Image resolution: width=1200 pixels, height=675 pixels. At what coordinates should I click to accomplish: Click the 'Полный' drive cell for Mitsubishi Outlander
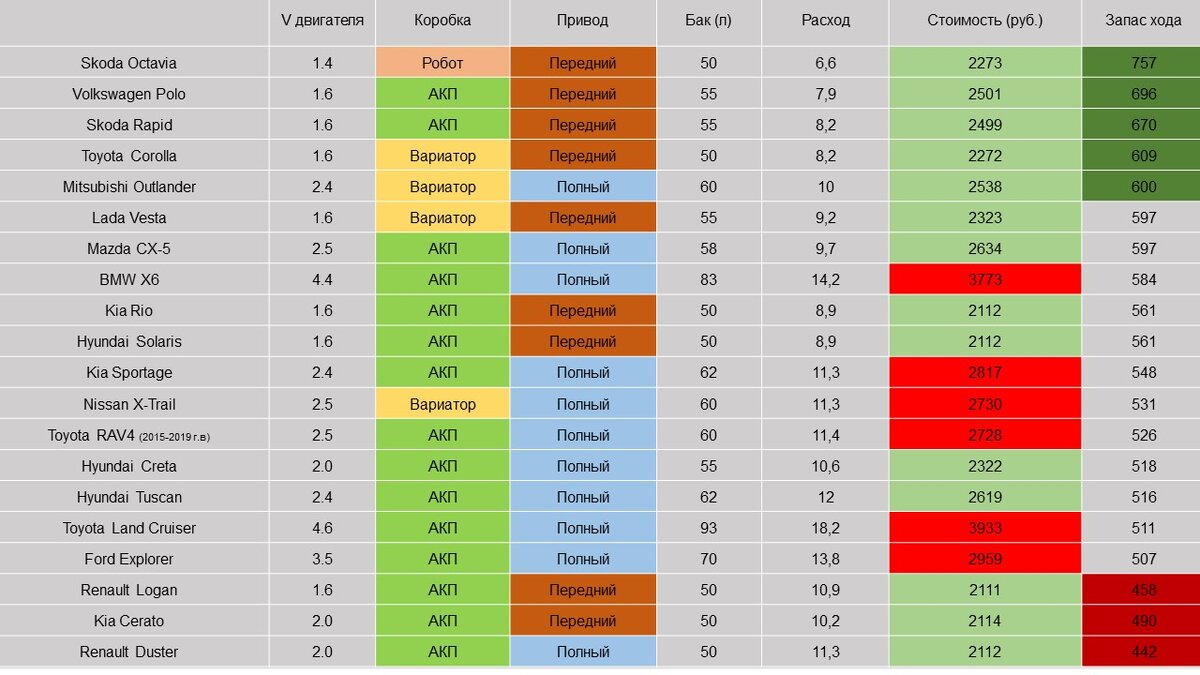click(583, 187)
